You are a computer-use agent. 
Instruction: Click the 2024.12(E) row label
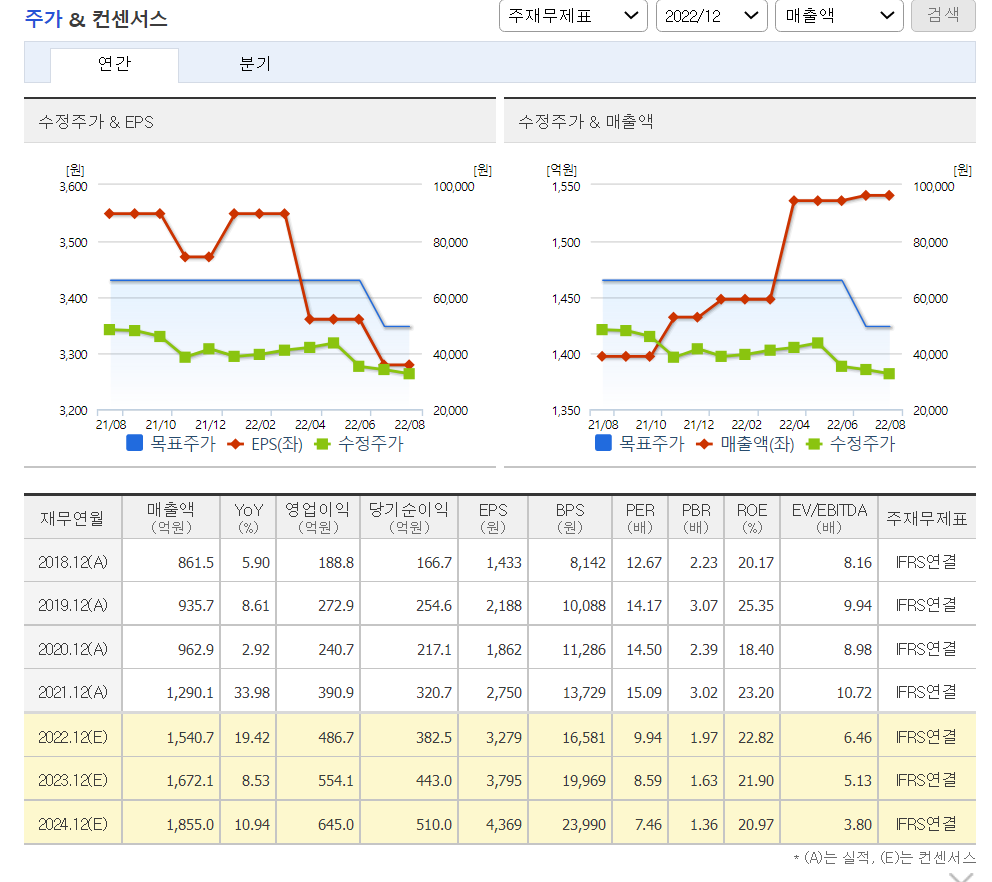[x=73, y=824]
